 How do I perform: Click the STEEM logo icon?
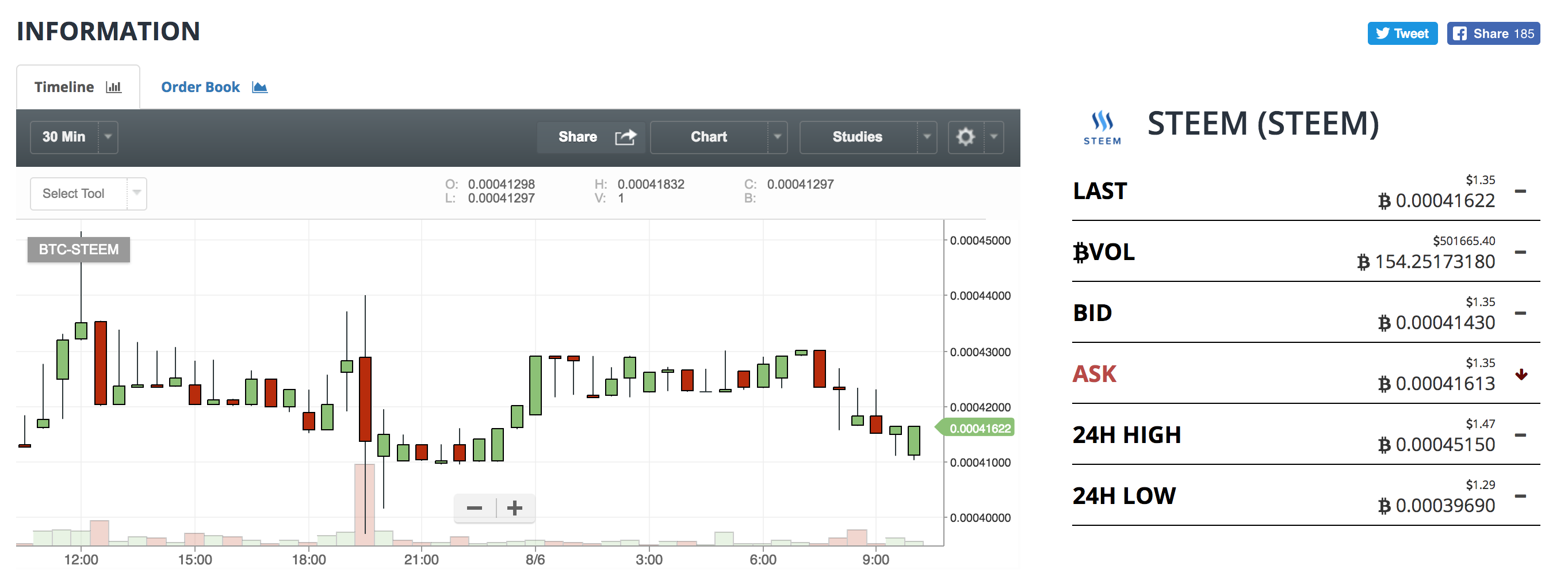click(1102, 127)
